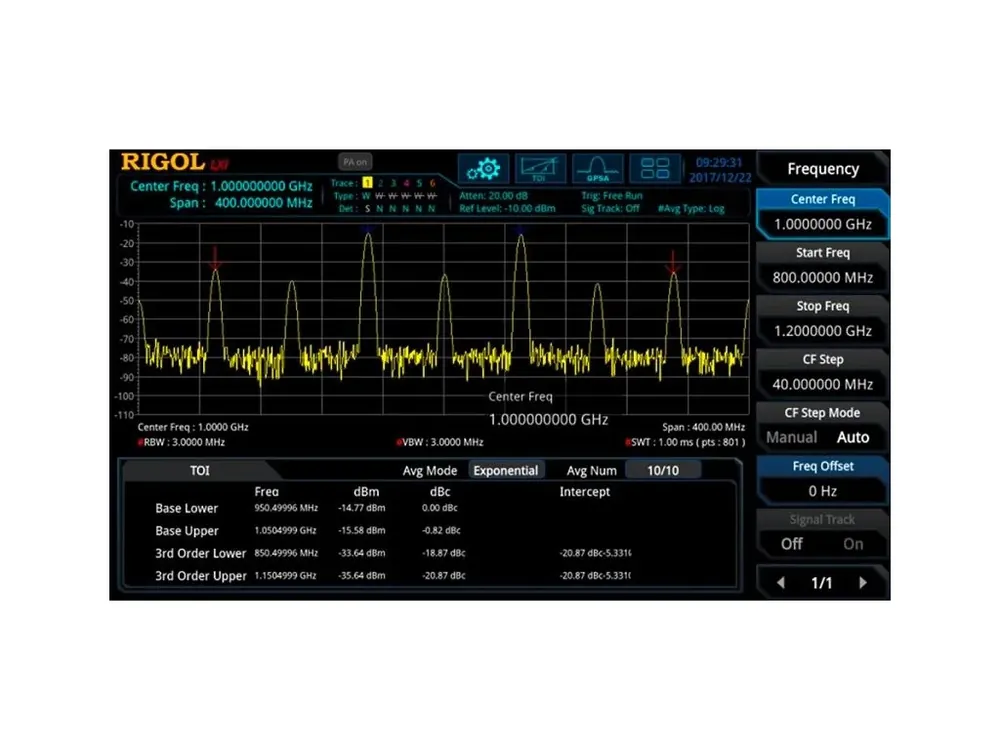Select the Center Freq menu item
The width and height of the screenshot is (1000, 750).
coord(823,213)
